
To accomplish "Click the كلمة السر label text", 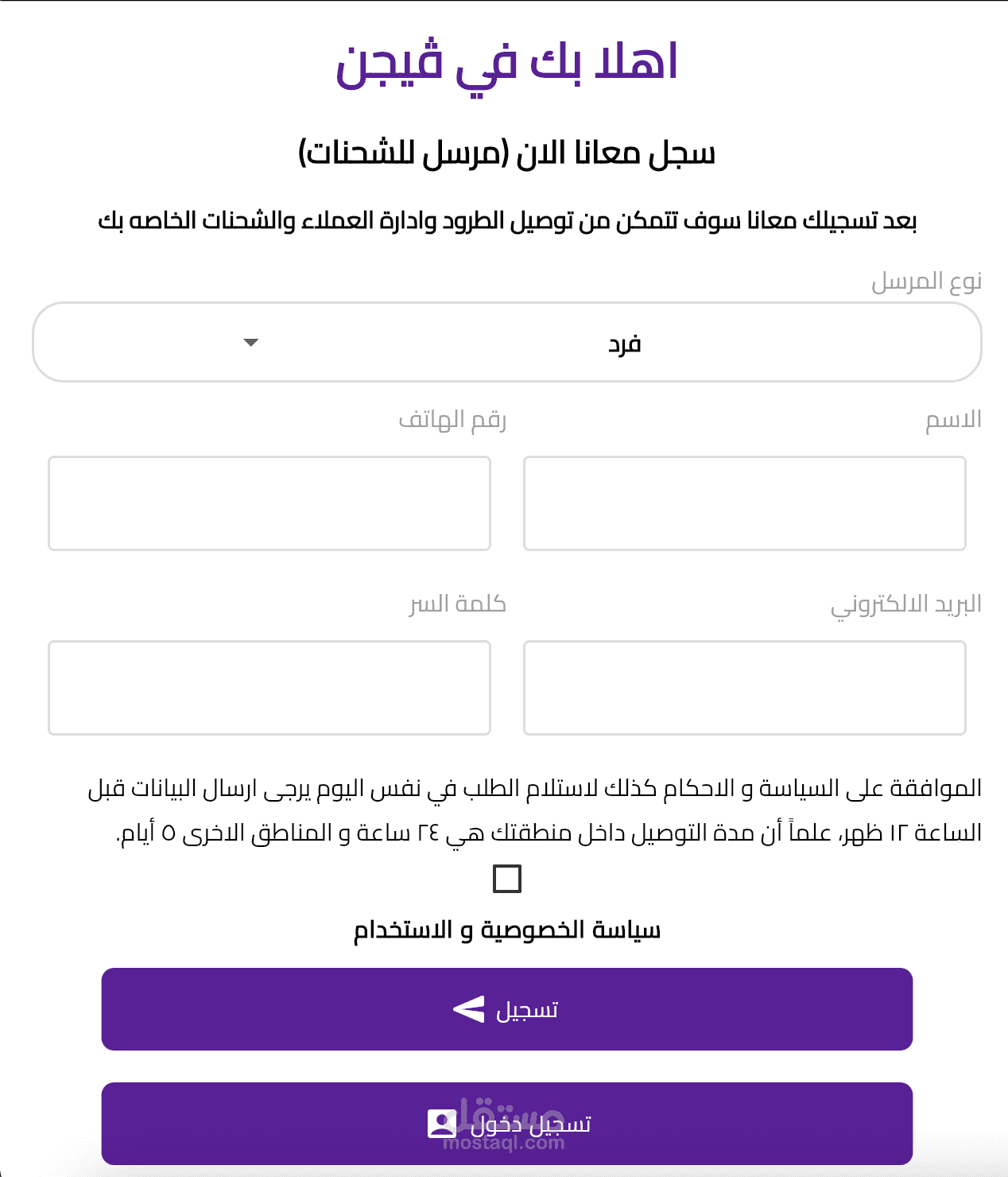I will 458,604.
